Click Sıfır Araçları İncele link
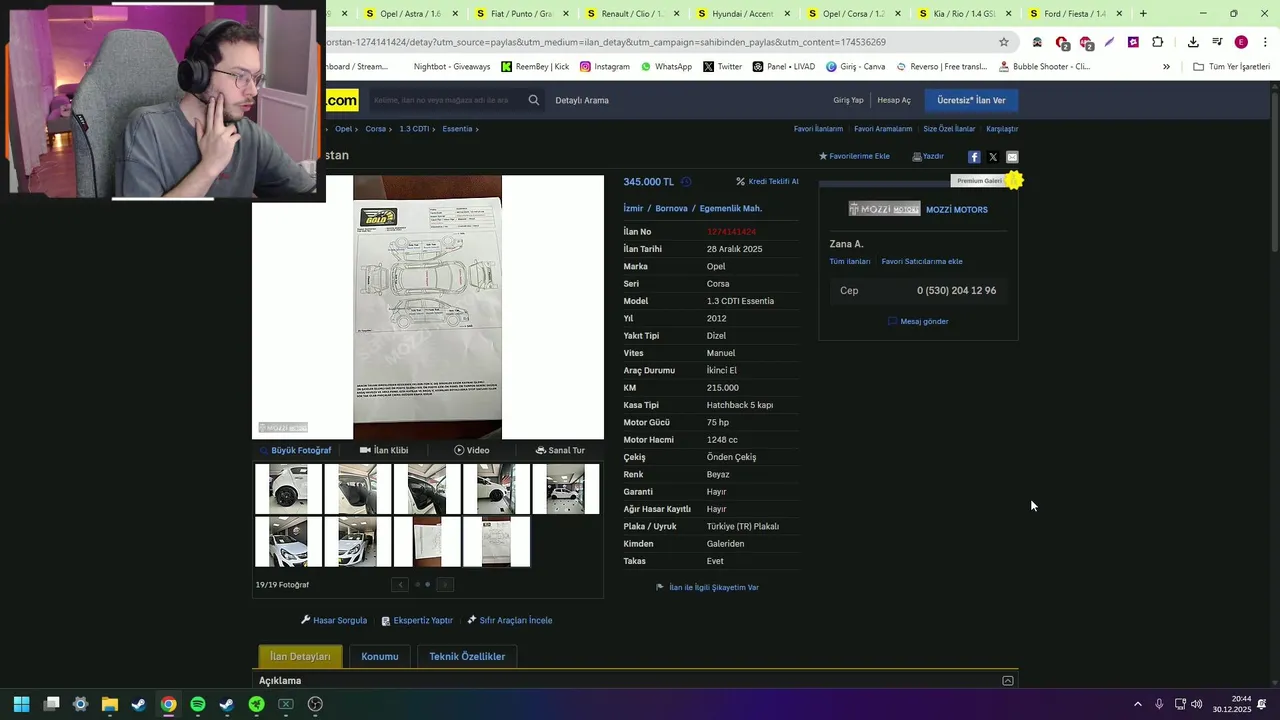 click(509, 620)
